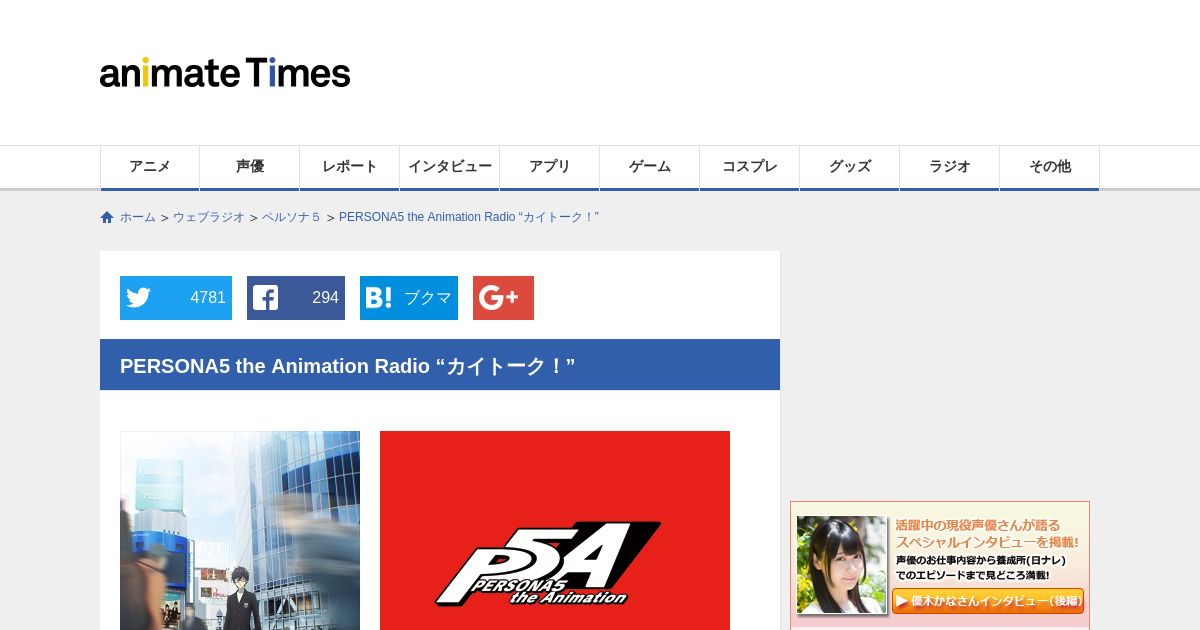Open the 声優 menu tab
Image resolution: width=1200 pixels, height=630 pixels.
tap(250, 167)
